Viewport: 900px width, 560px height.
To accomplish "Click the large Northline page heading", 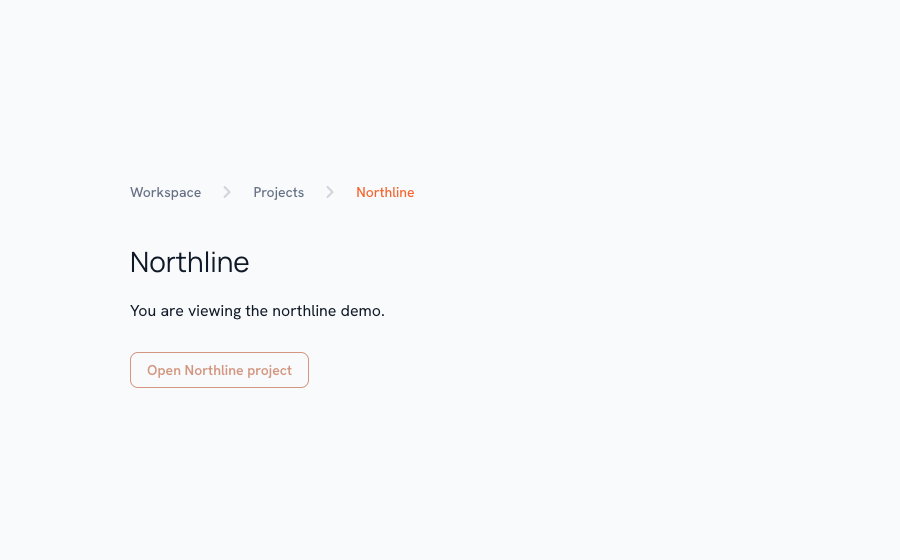I will (189, 262).
